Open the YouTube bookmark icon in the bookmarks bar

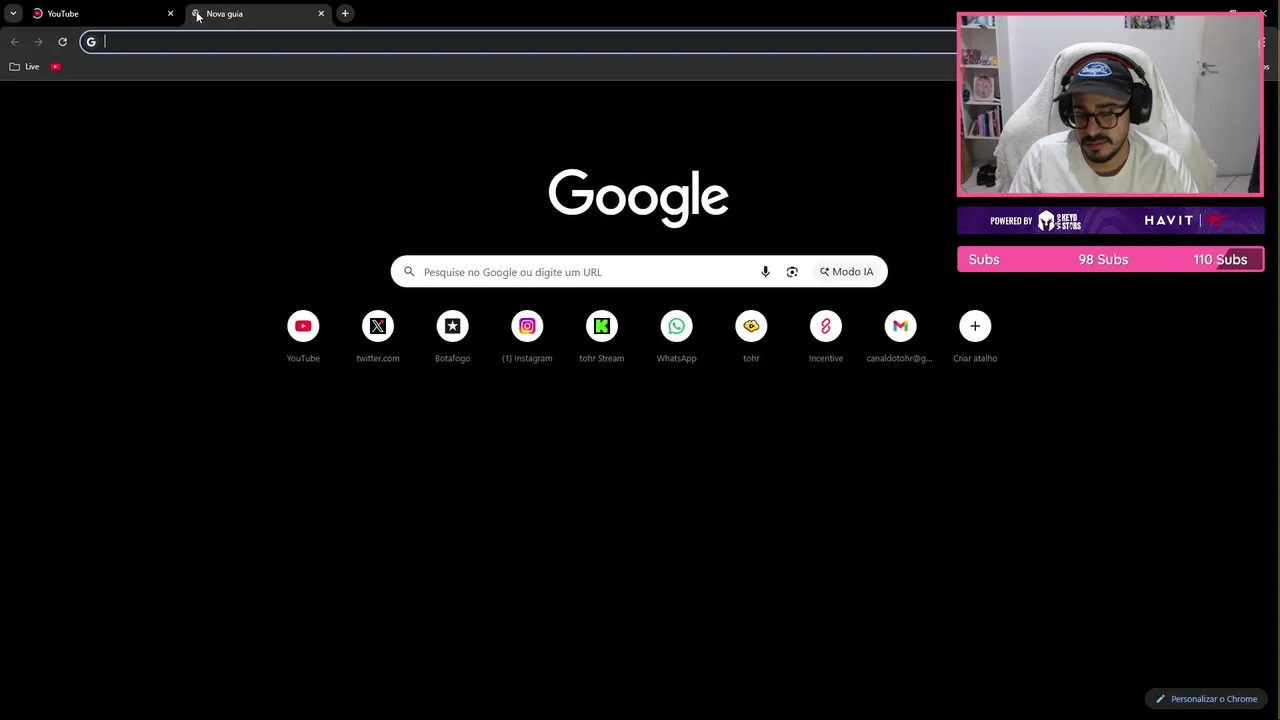56,67
